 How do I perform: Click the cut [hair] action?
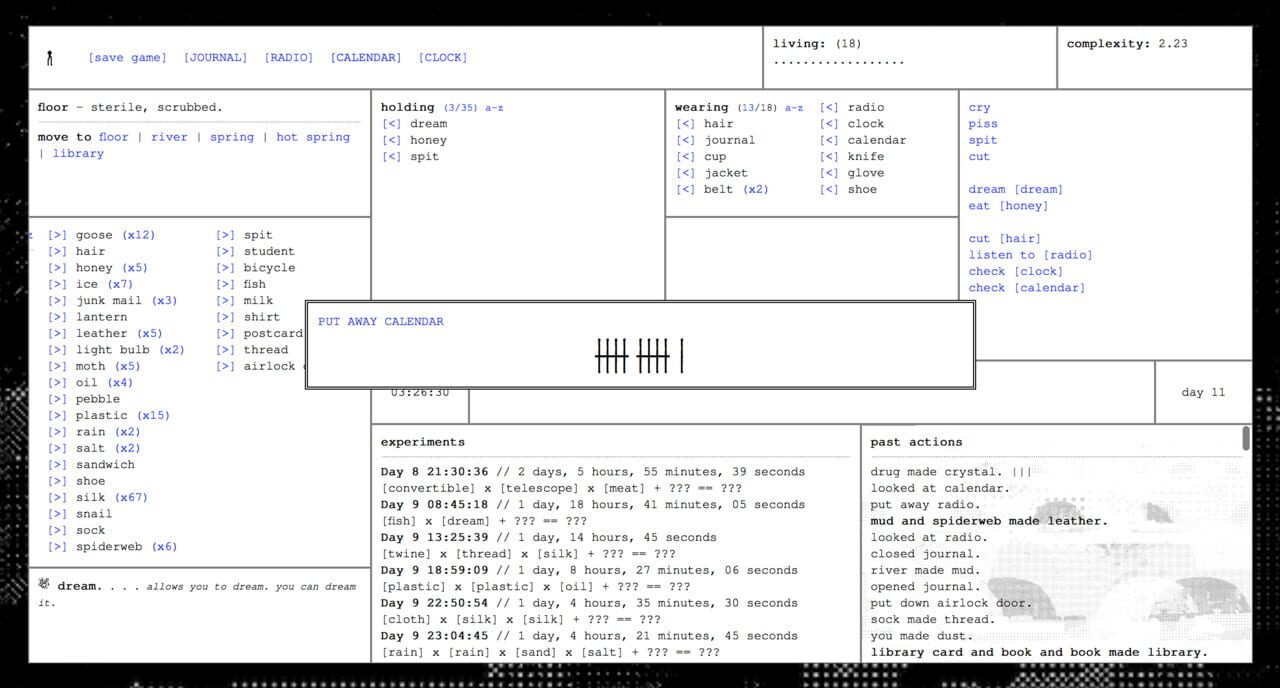pyautogui.click(x=1003, y=238)
